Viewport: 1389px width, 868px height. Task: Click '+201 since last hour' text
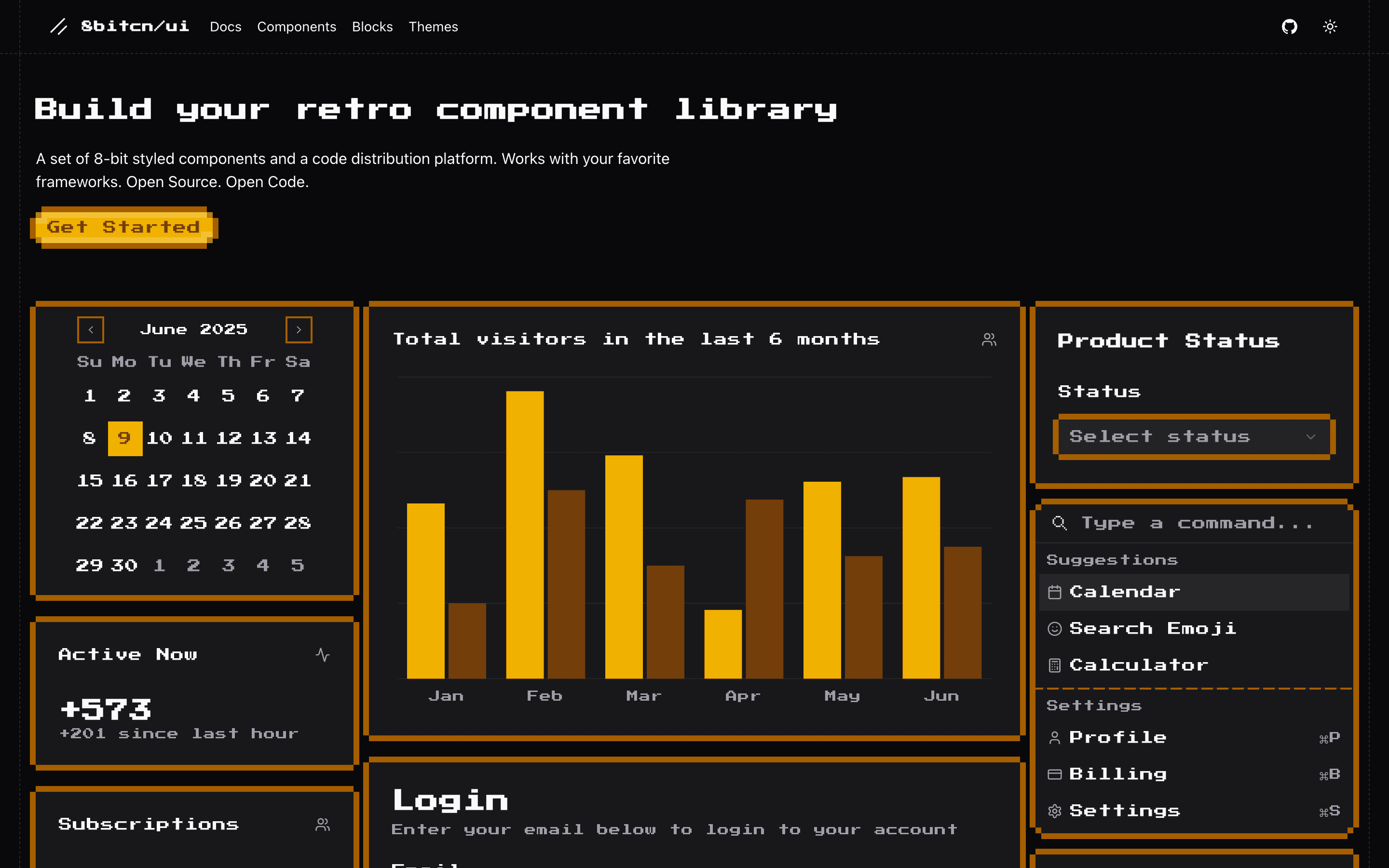(x=179, y=734)
